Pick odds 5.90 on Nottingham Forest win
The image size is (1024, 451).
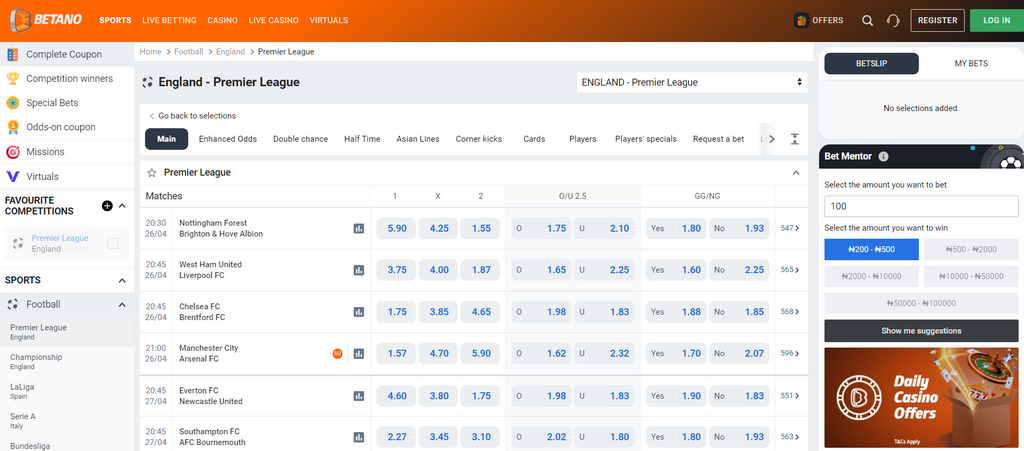coord(396,228)
